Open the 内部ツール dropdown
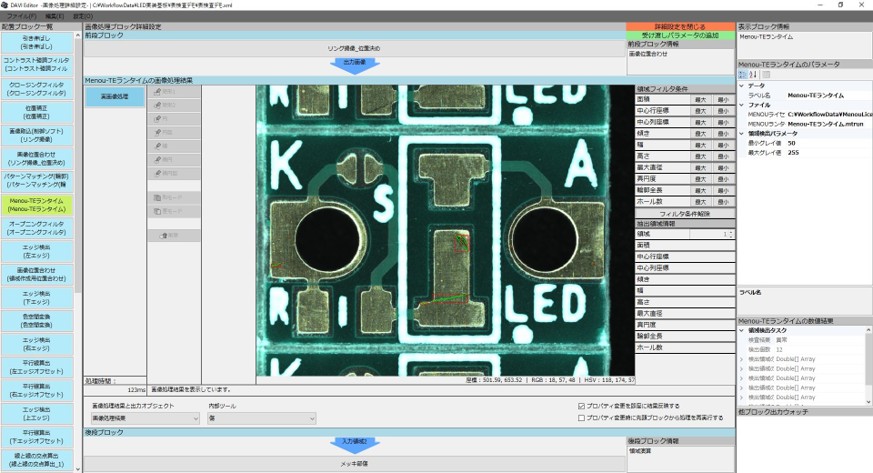This screenshot has width=873, height=473. (261, 418)
